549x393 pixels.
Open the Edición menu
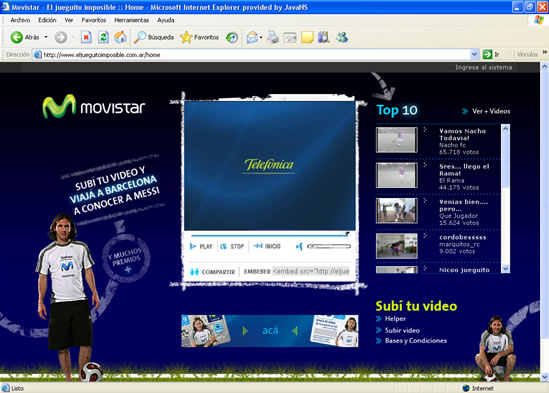(47, 20)
